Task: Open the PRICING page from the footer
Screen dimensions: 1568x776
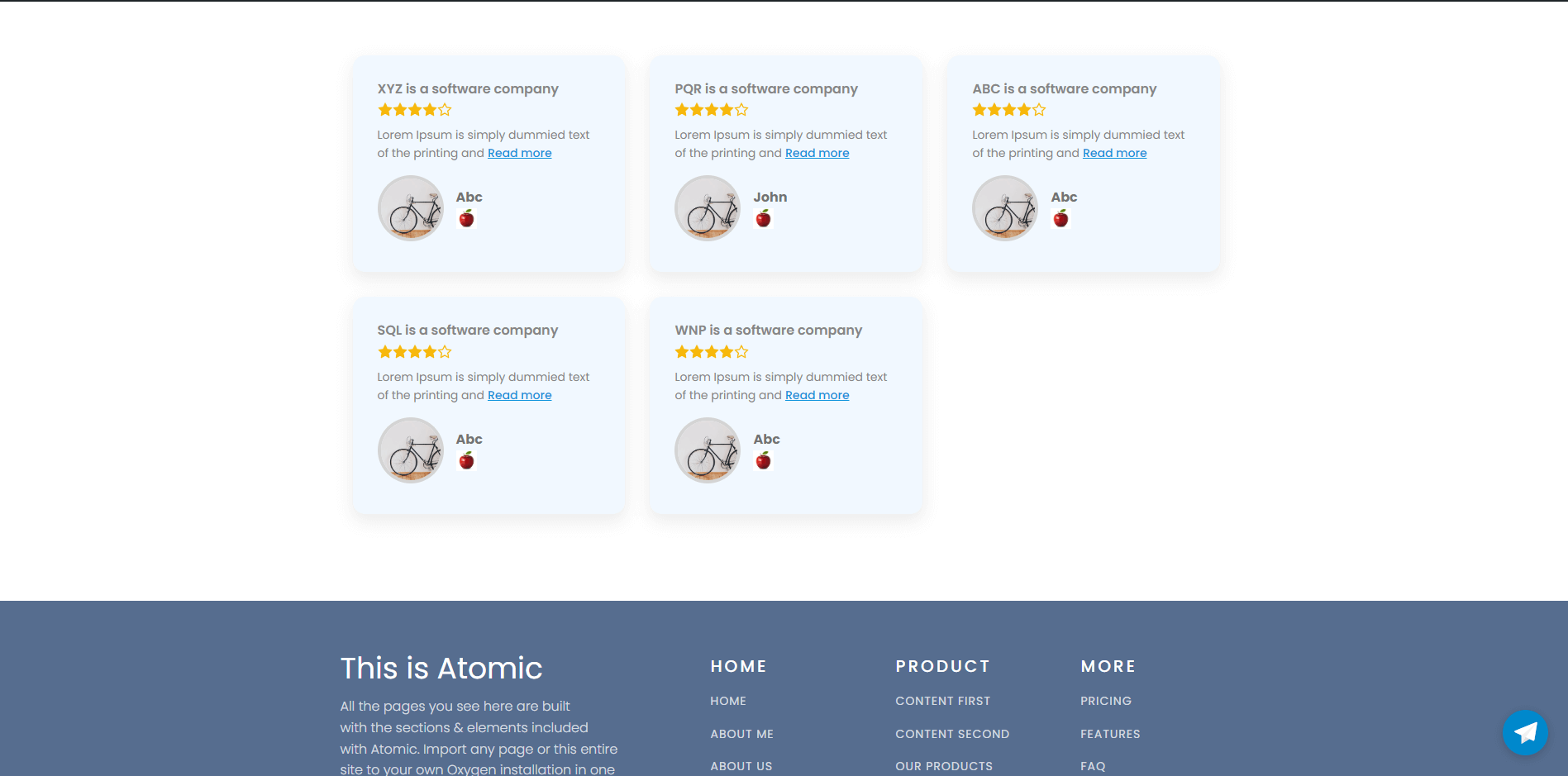Action: pyautogui.click(x=1105, y=701)
